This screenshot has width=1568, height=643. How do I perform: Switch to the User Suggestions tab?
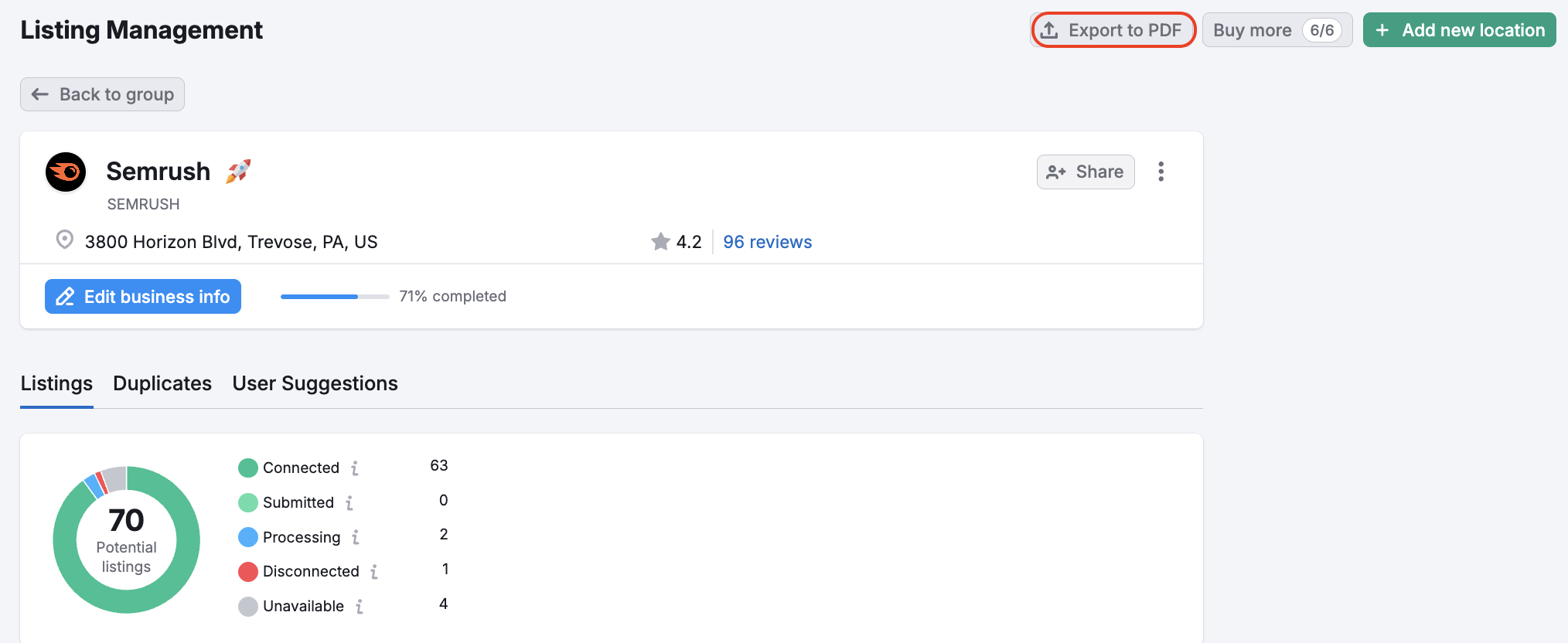(x=315, y=383)
